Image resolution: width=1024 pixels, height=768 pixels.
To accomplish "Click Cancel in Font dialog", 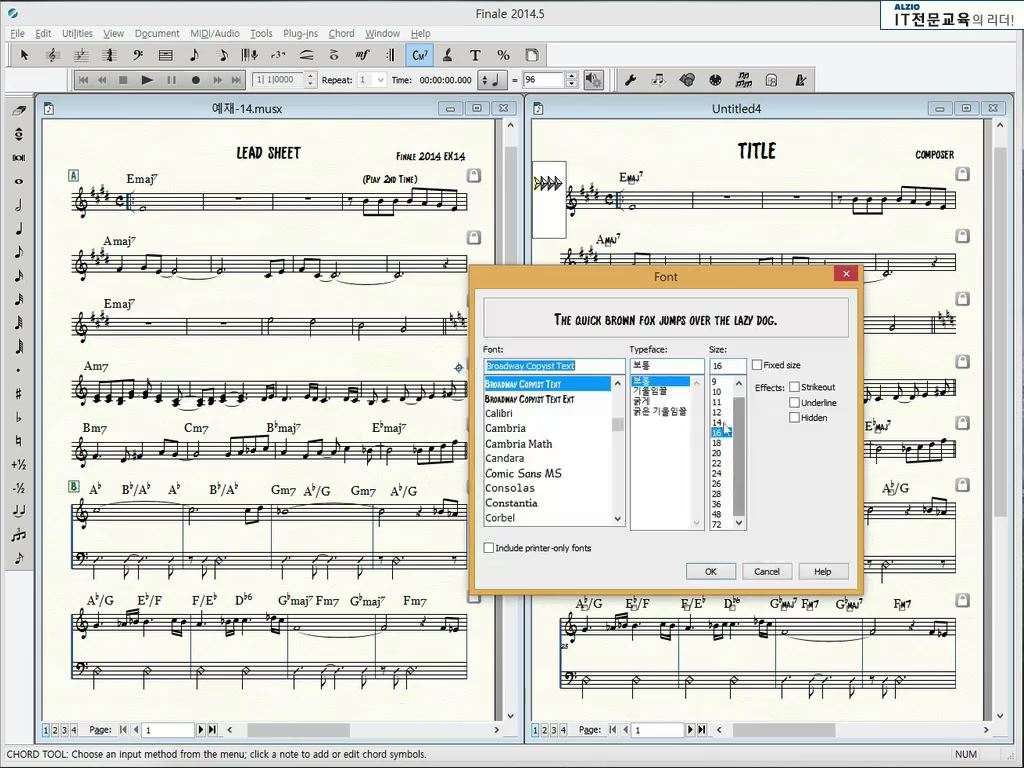I will click(767, 571).
